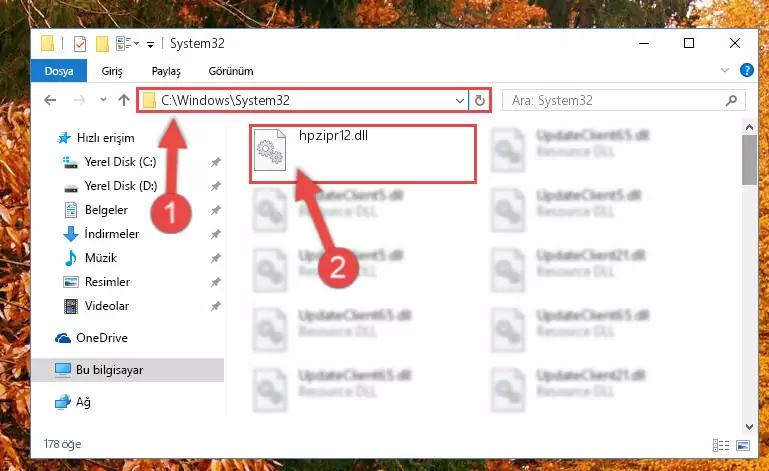Click the hpzipr12.dll gear file icon
769x471 pixels.
click(x=270, y=150)
